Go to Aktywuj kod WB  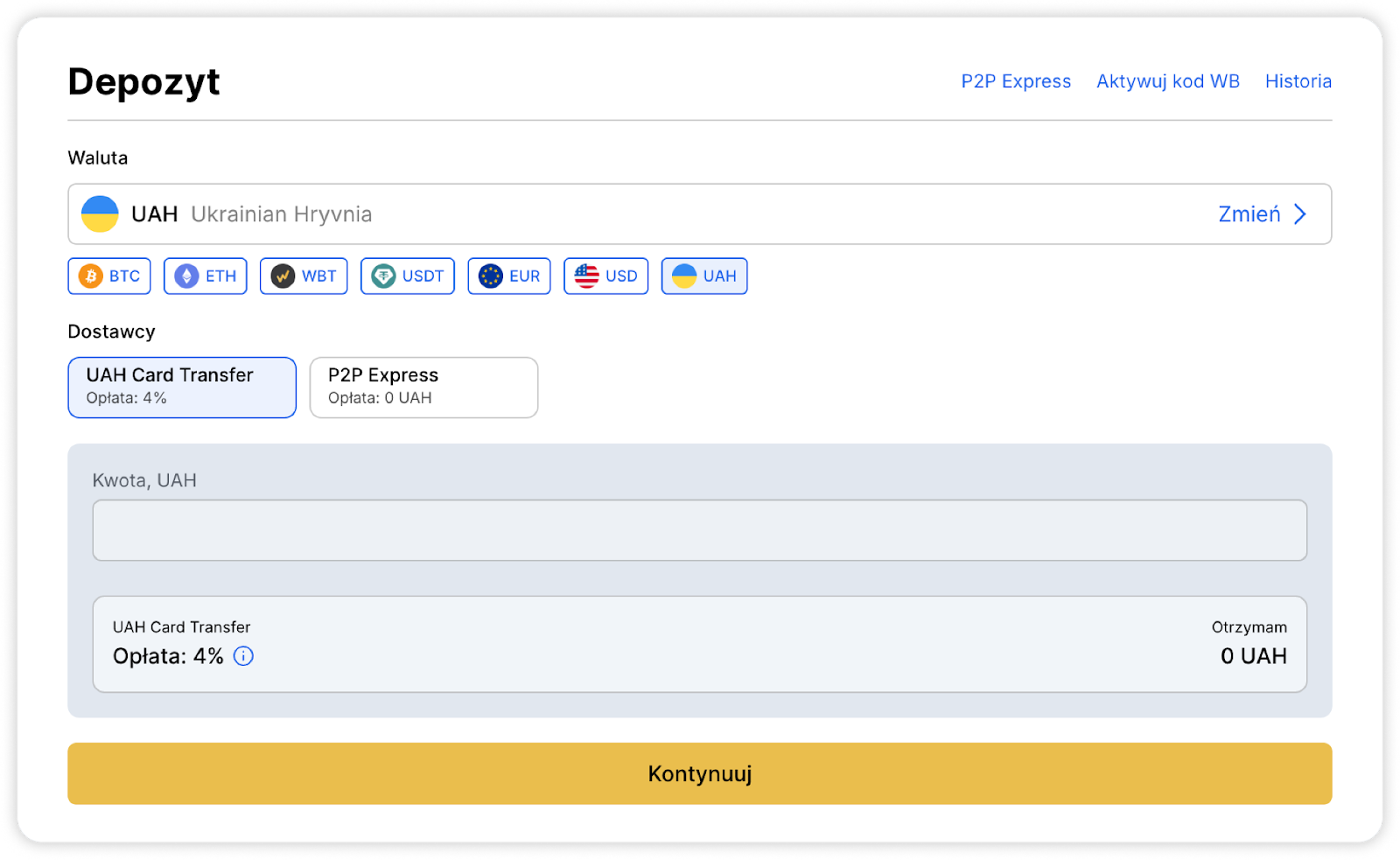pos(1167,81)
